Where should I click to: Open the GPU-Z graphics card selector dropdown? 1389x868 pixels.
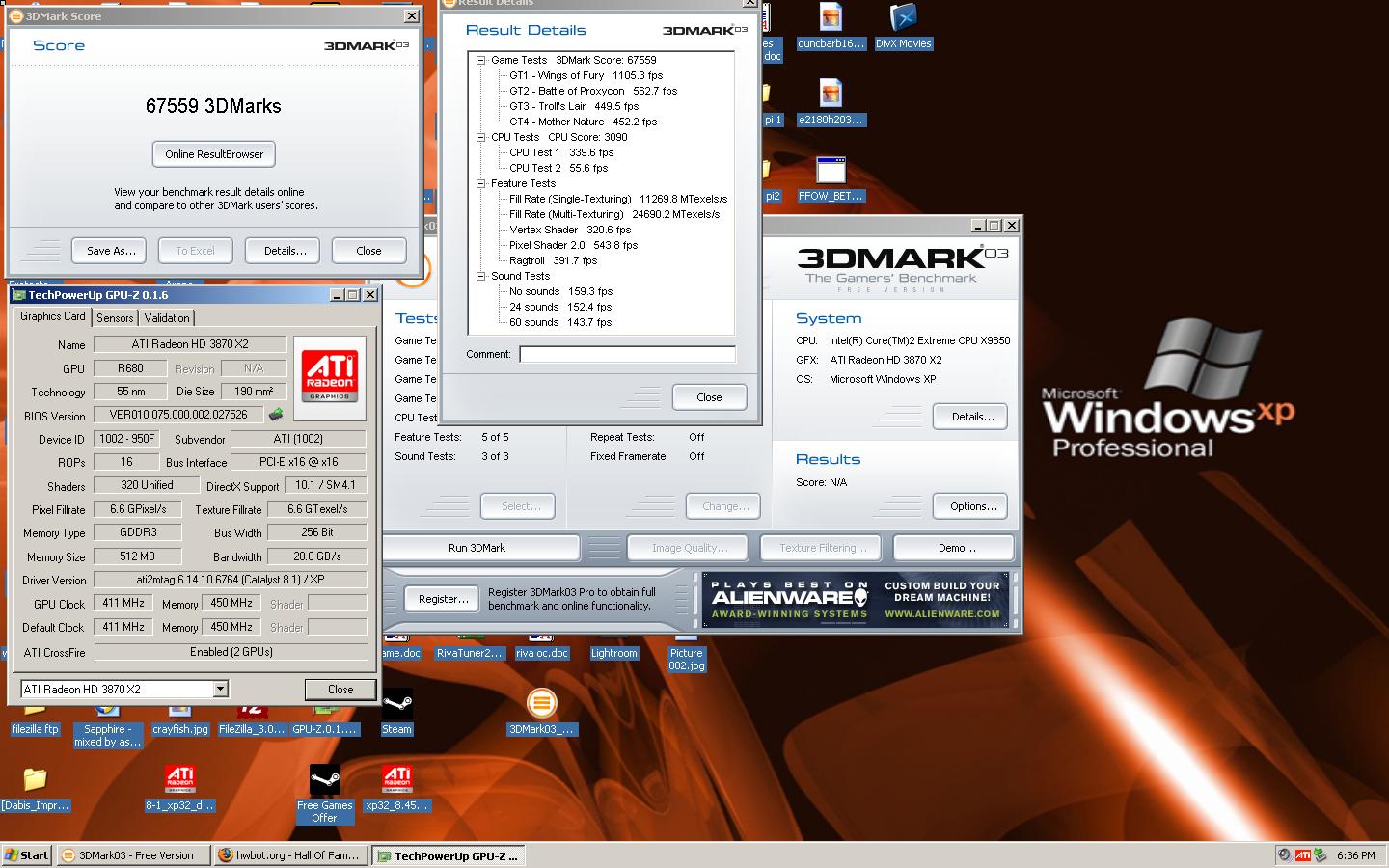pos(220,689)
